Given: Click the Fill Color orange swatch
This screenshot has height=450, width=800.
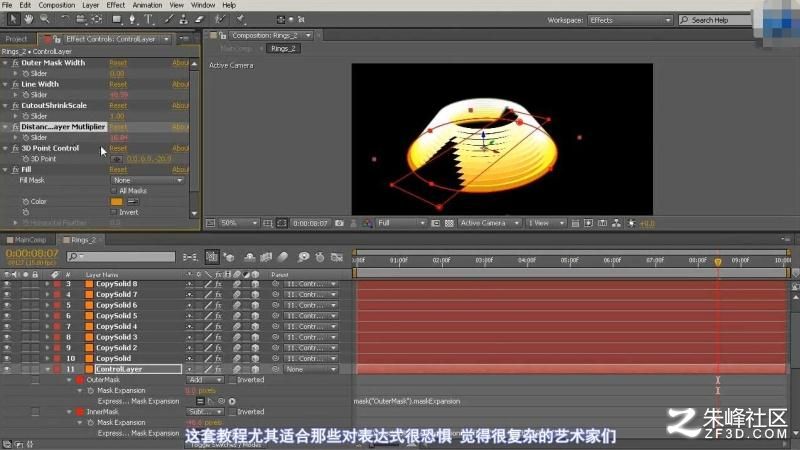Looking at the screenshot, I should click(x=116, y=202).
